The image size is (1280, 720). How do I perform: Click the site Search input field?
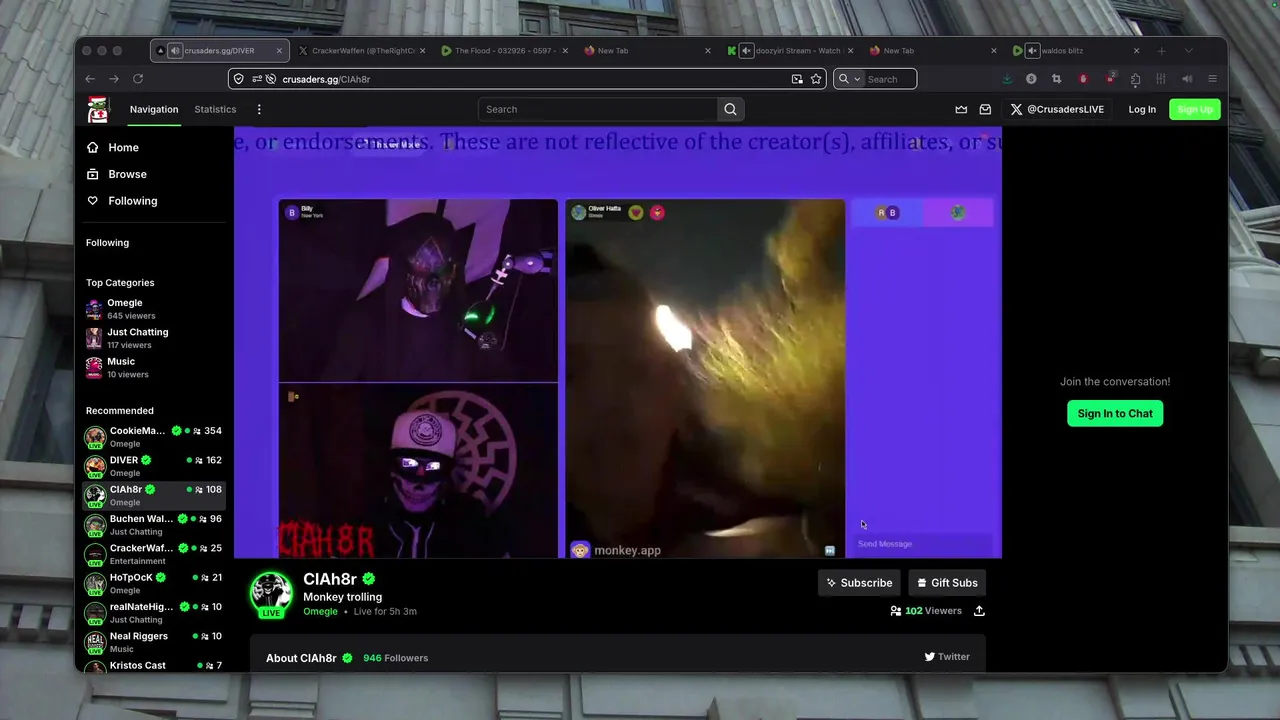click(598, 110)
